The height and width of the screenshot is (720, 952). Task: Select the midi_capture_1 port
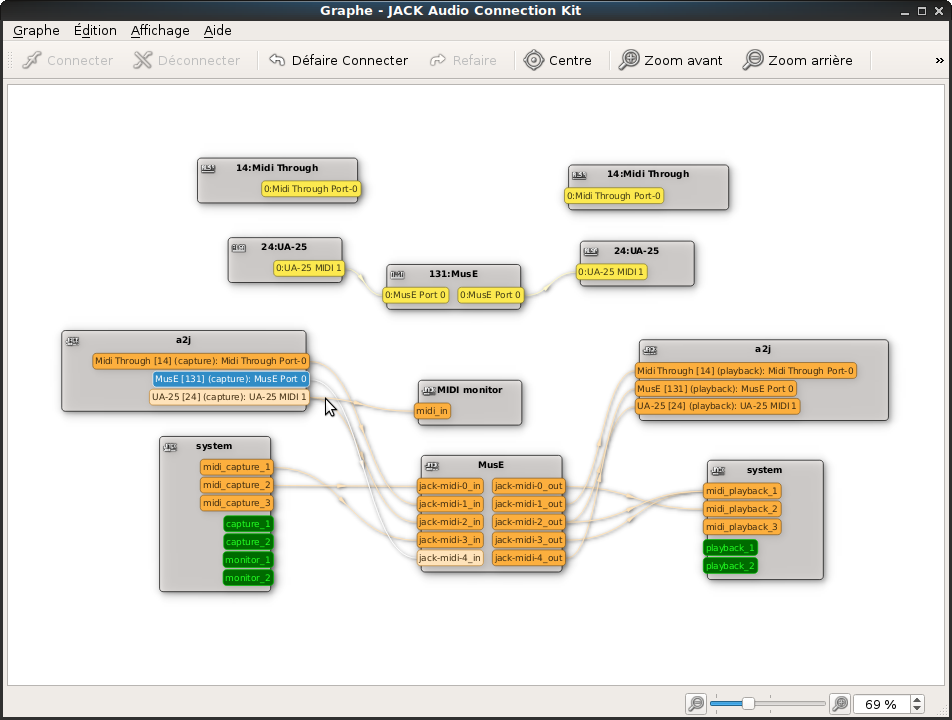[x=236, y=467]
